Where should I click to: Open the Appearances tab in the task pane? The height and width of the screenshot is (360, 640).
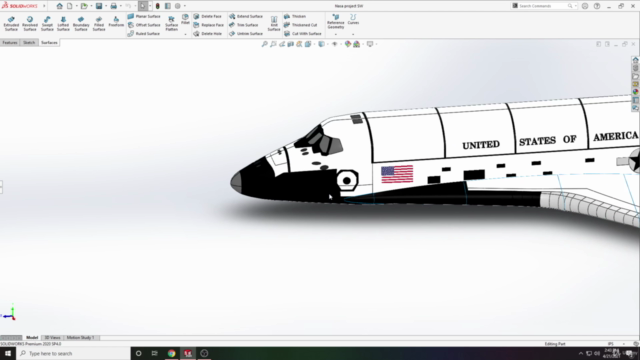636,92
